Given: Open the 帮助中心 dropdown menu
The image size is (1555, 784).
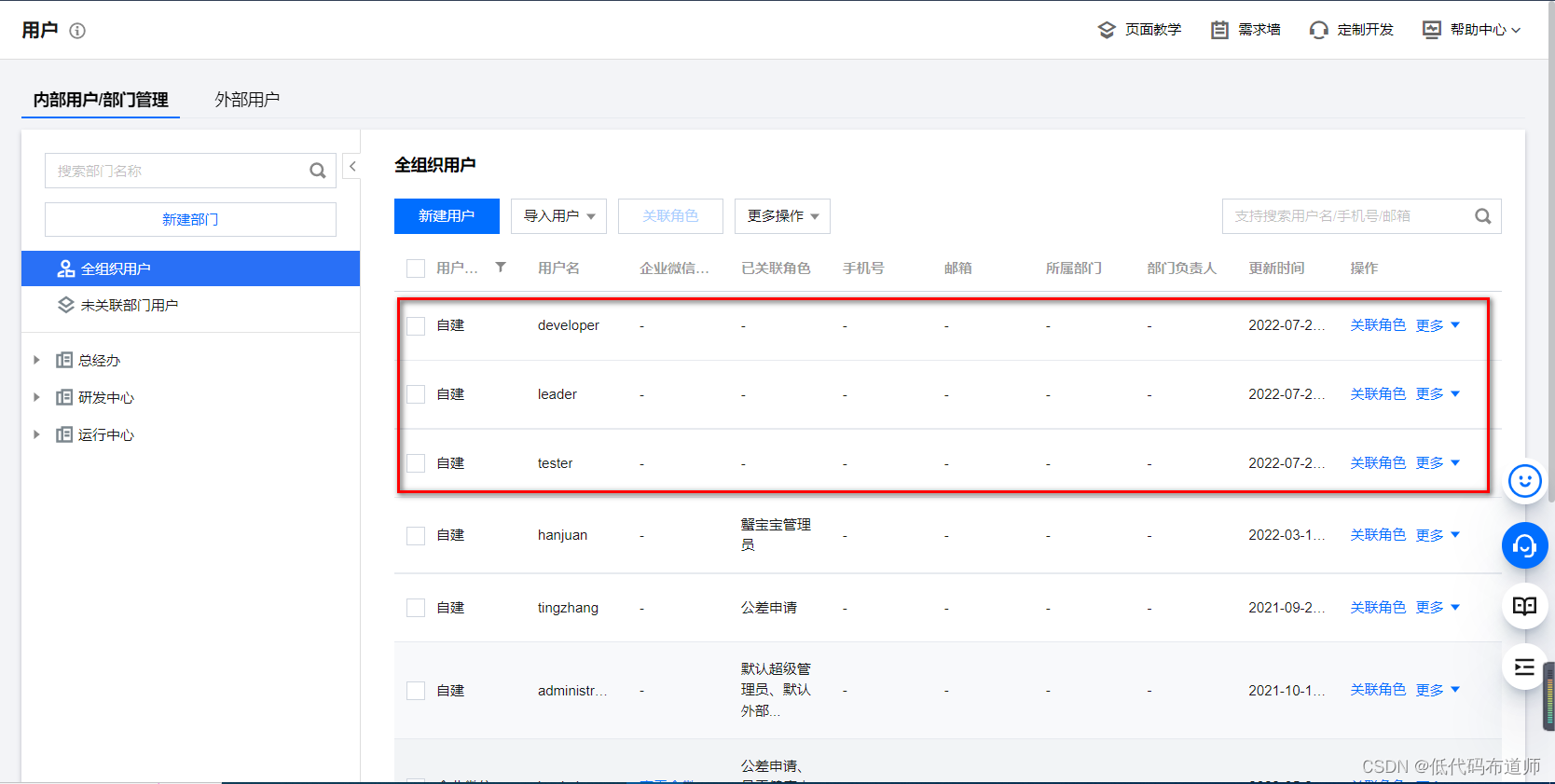Looking at the screenshot, I should tap(1471, 30).
